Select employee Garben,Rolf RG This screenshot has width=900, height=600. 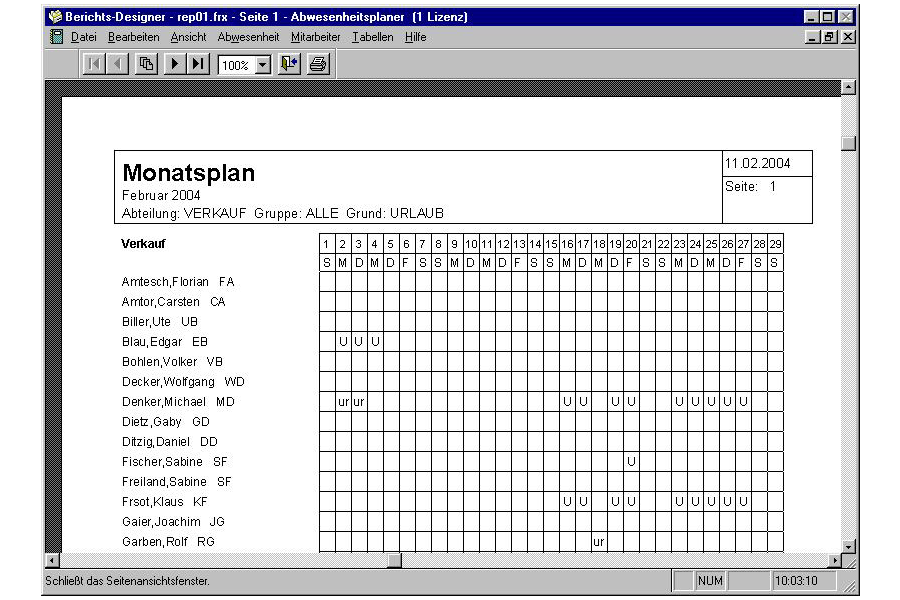point(168,542)
